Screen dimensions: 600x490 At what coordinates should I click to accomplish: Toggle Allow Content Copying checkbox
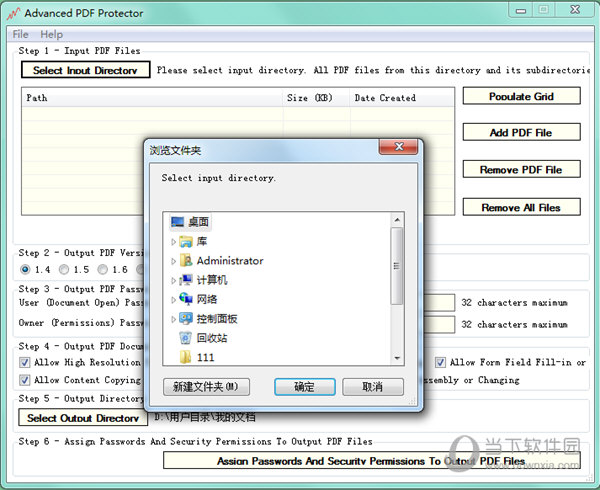coord(25,380)
